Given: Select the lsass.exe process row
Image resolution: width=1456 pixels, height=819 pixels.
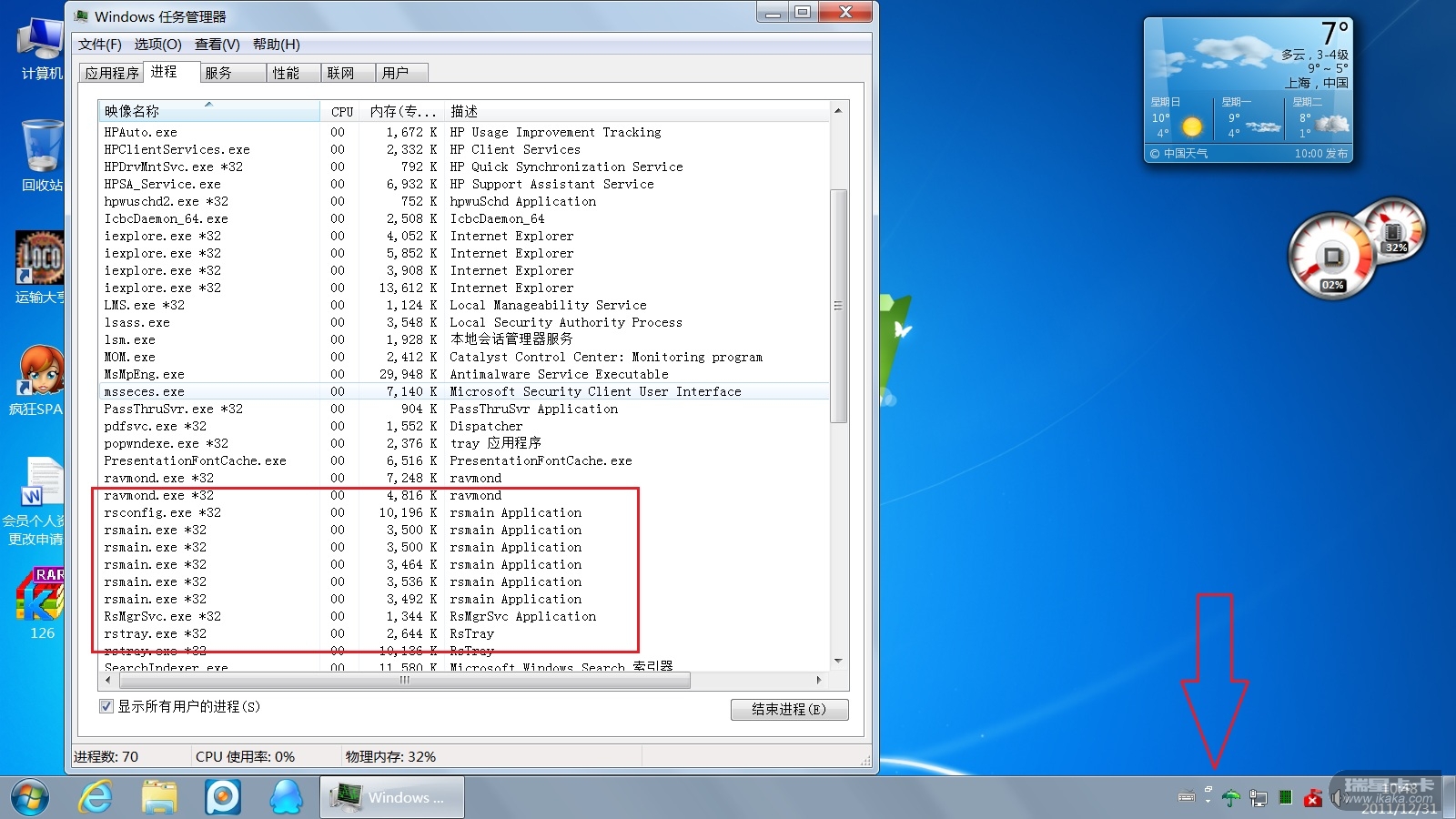Looking at the screenshot, I should coord(464,322).
